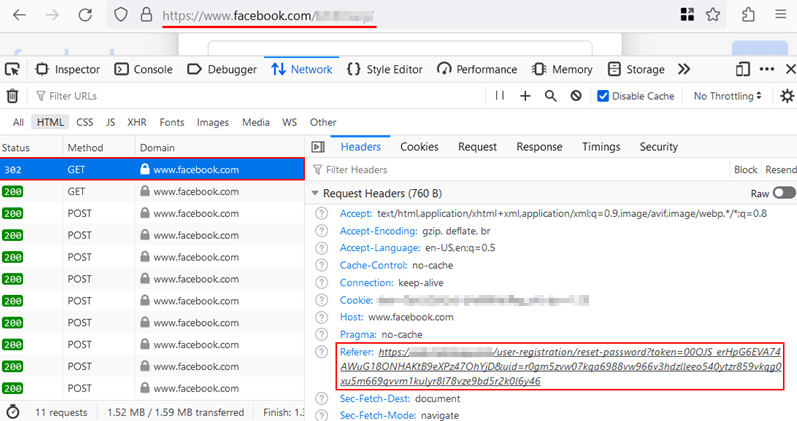
Task: Click the browser address bar URL
Action: (268, 16)
